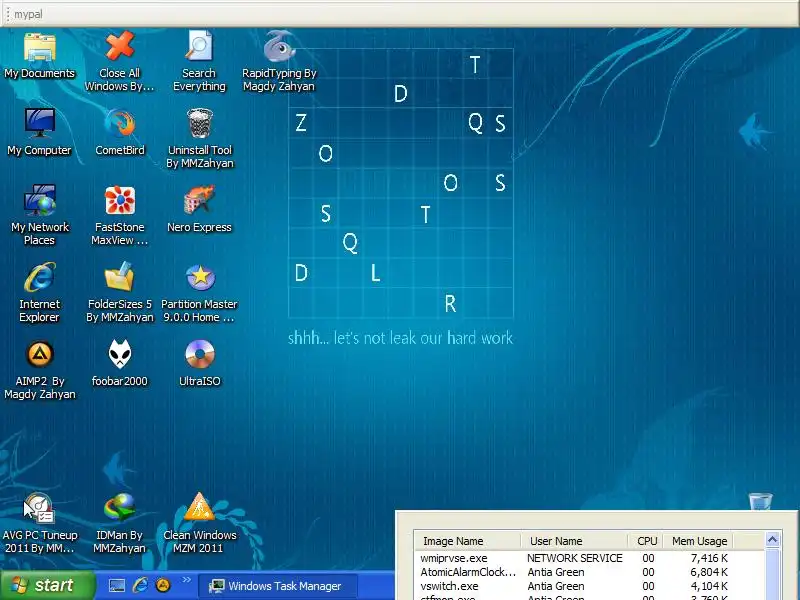Open FolderSizes 5 By MMZahyan
The width and height of the screenshot is (800, 600).
119,292
